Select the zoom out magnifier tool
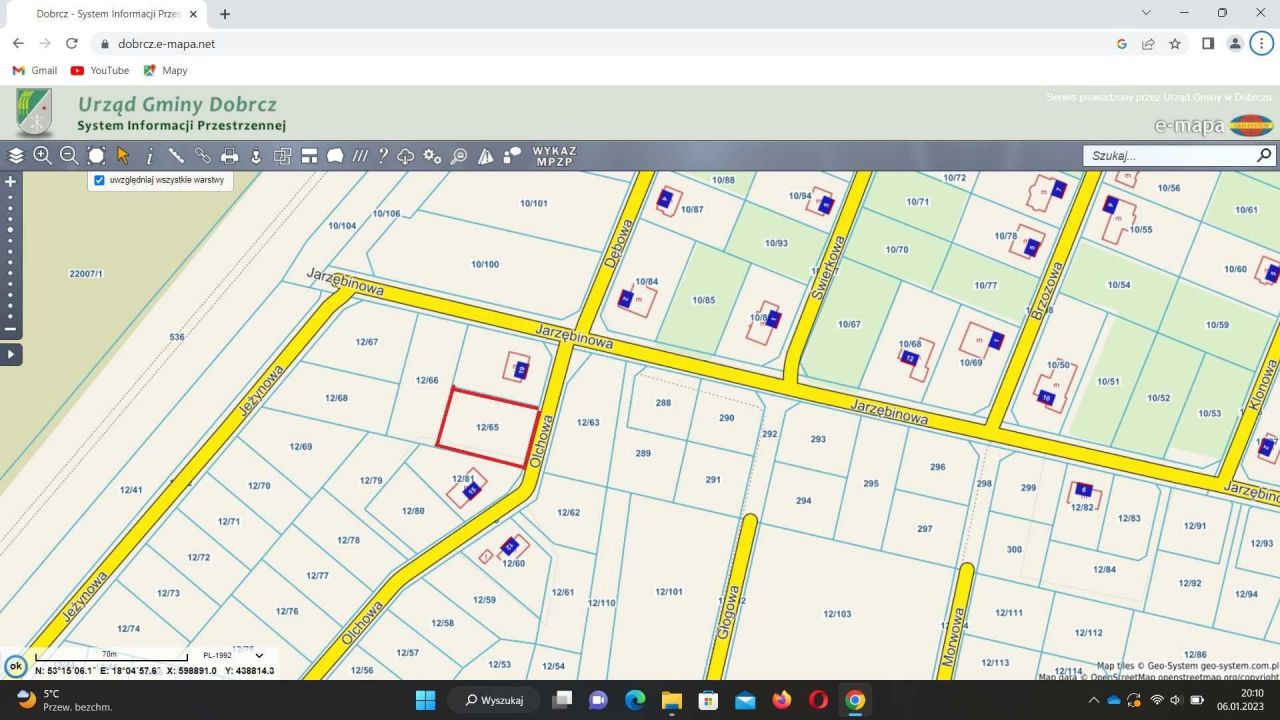Viewport: 1280px width, 720px height. [x=69, y=155]
